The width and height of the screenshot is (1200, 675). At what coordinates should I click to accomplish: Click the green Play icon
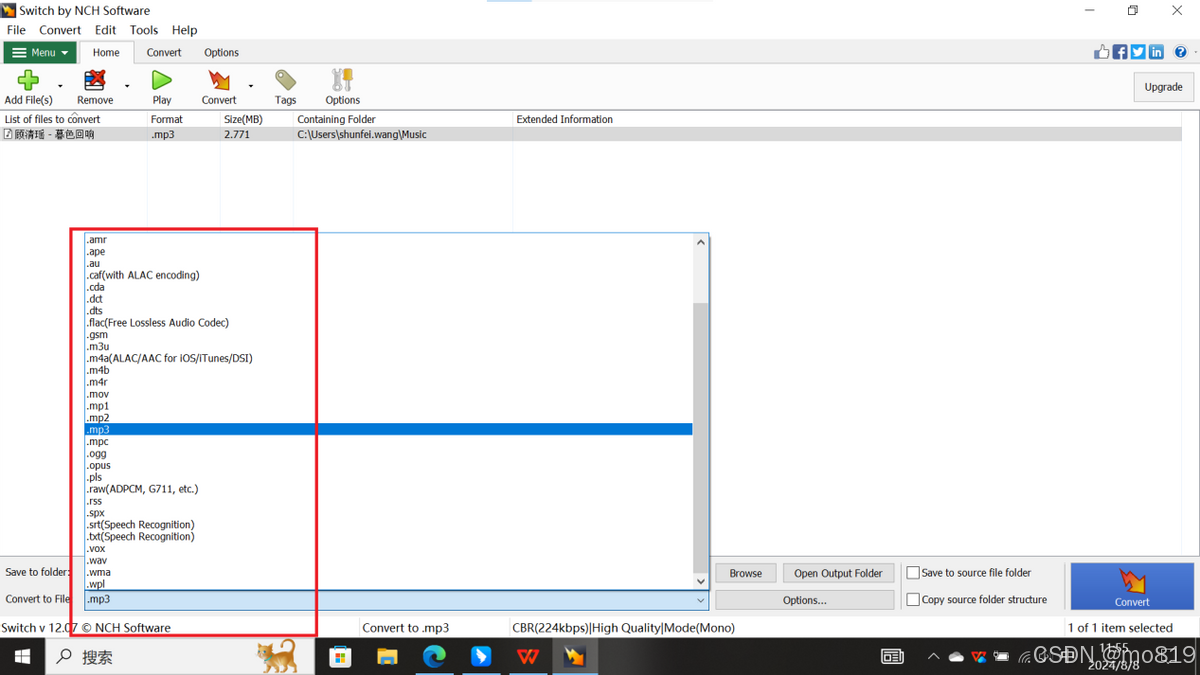pyautogui.click(x=162, y=80)
